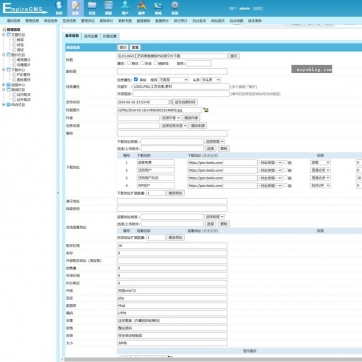Click the horizontal scrollbar at window bottom
The height and width of the screenshot is (362, 362).
point(213,360)
